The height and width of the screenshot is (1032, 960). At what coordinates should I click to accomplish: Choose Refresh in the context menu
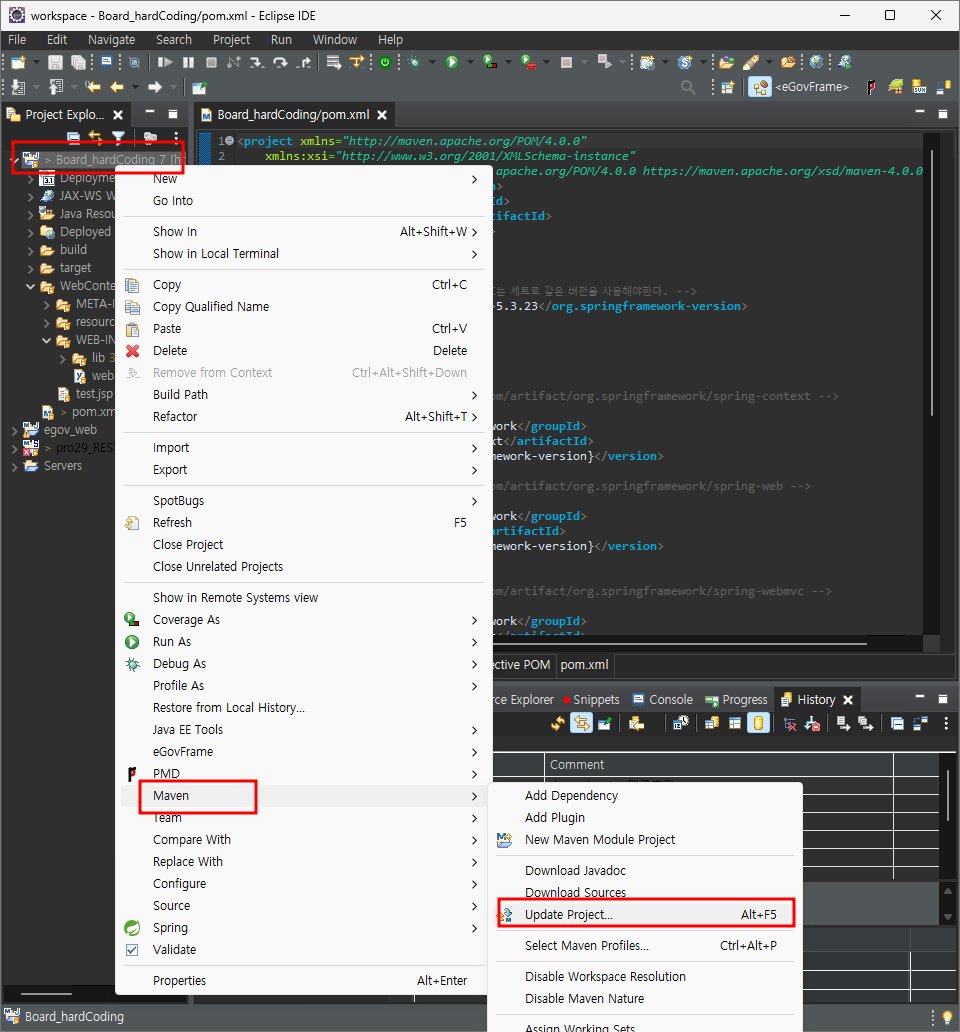(303, 523)
